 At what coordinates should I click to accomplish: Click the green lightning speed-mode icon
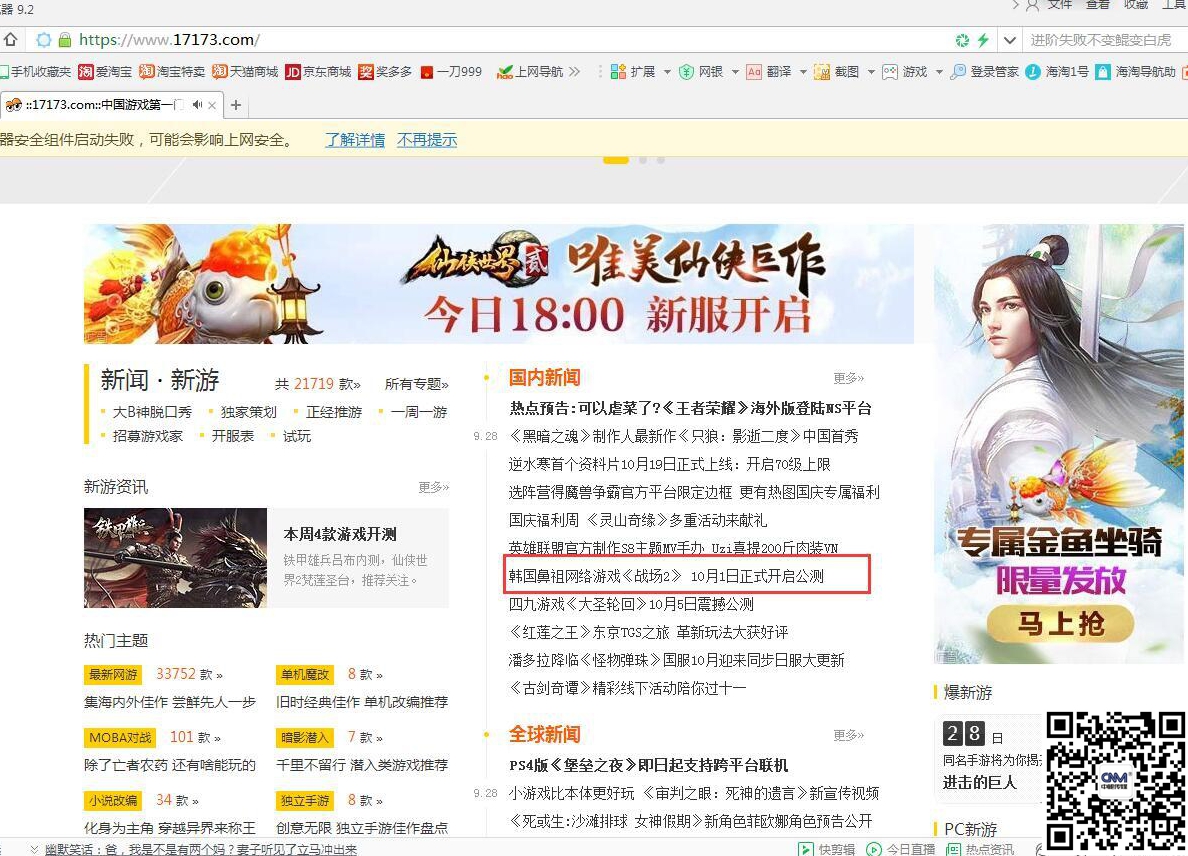tap(983, 39)
